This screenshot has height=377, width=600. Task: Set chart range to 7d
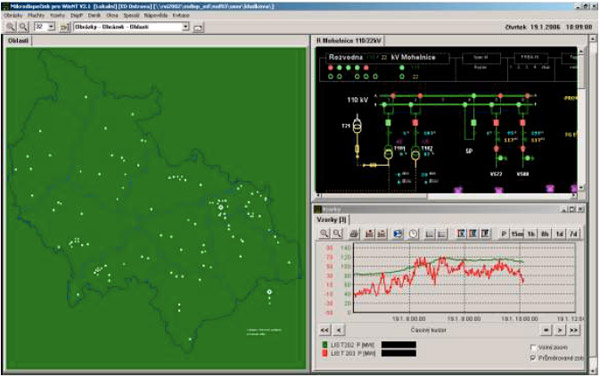(x=573, y=234)
